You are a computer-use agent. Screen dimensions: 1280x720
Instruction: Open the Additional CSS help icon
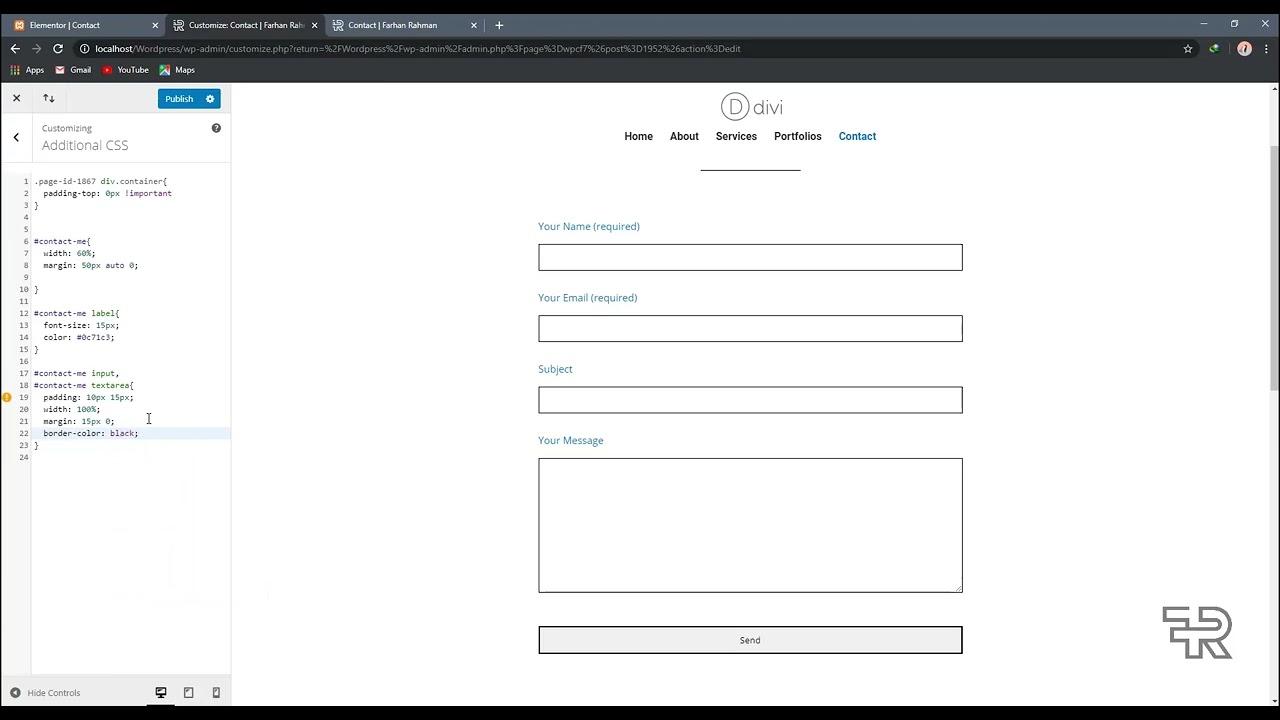pyautogui.click(x=216, y=128)
